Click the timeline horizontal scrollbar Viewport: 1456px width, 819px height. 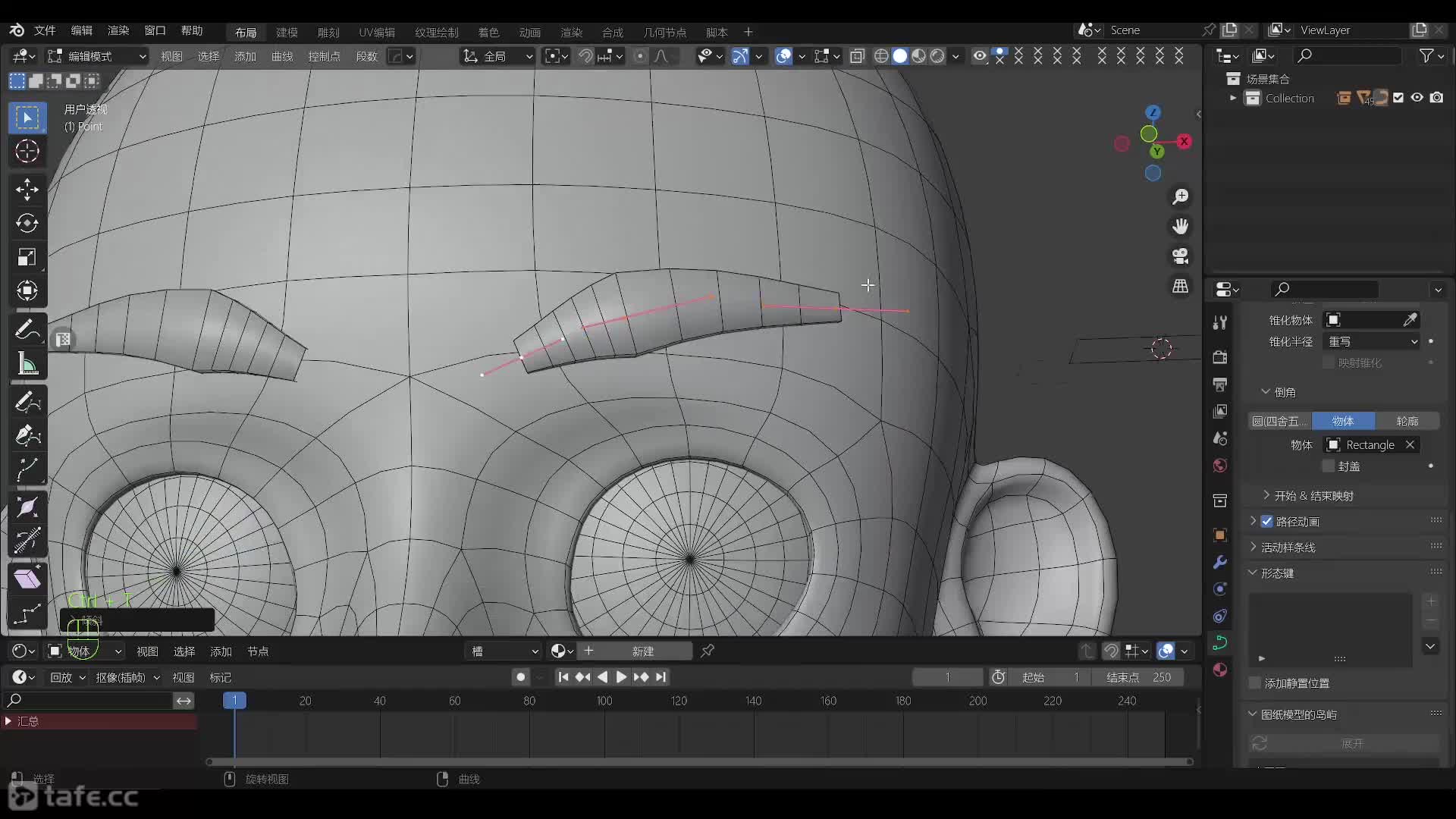pyautogui.click(x=699, y=761)
